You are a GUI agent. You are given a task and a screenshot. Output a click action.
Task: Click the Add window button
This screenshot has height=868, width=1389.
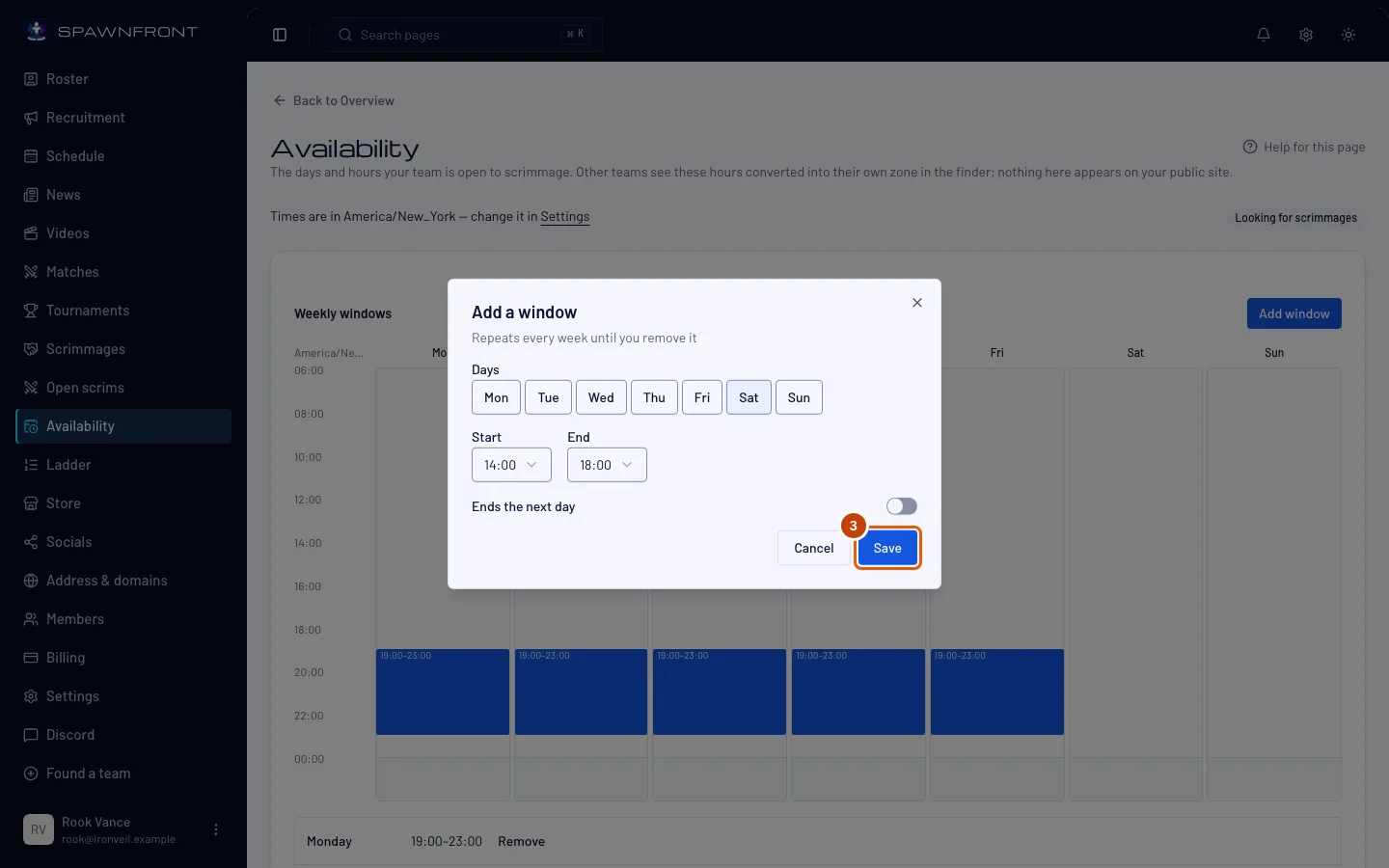pos(1294,313)
